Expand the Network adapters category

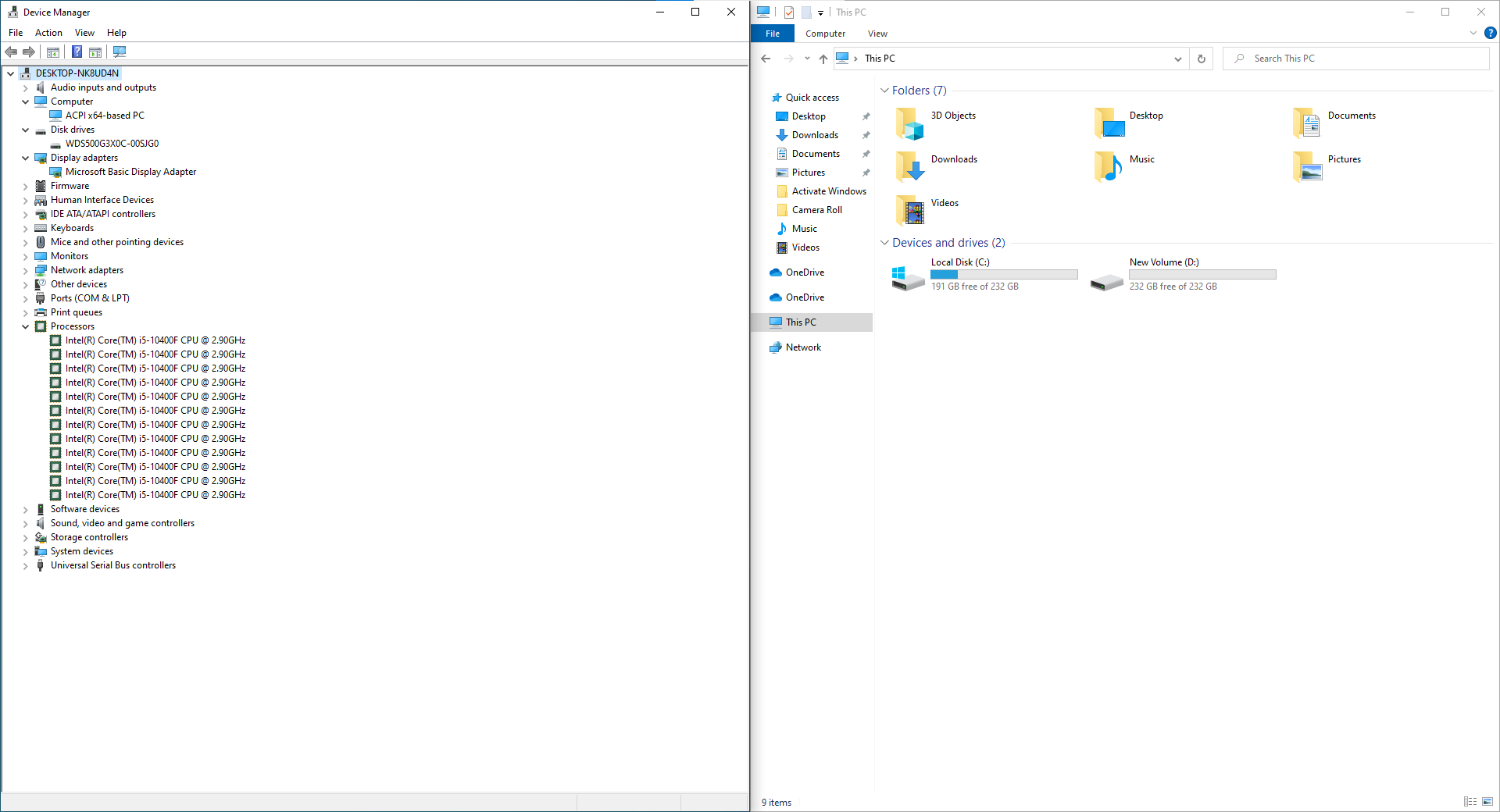25,271
